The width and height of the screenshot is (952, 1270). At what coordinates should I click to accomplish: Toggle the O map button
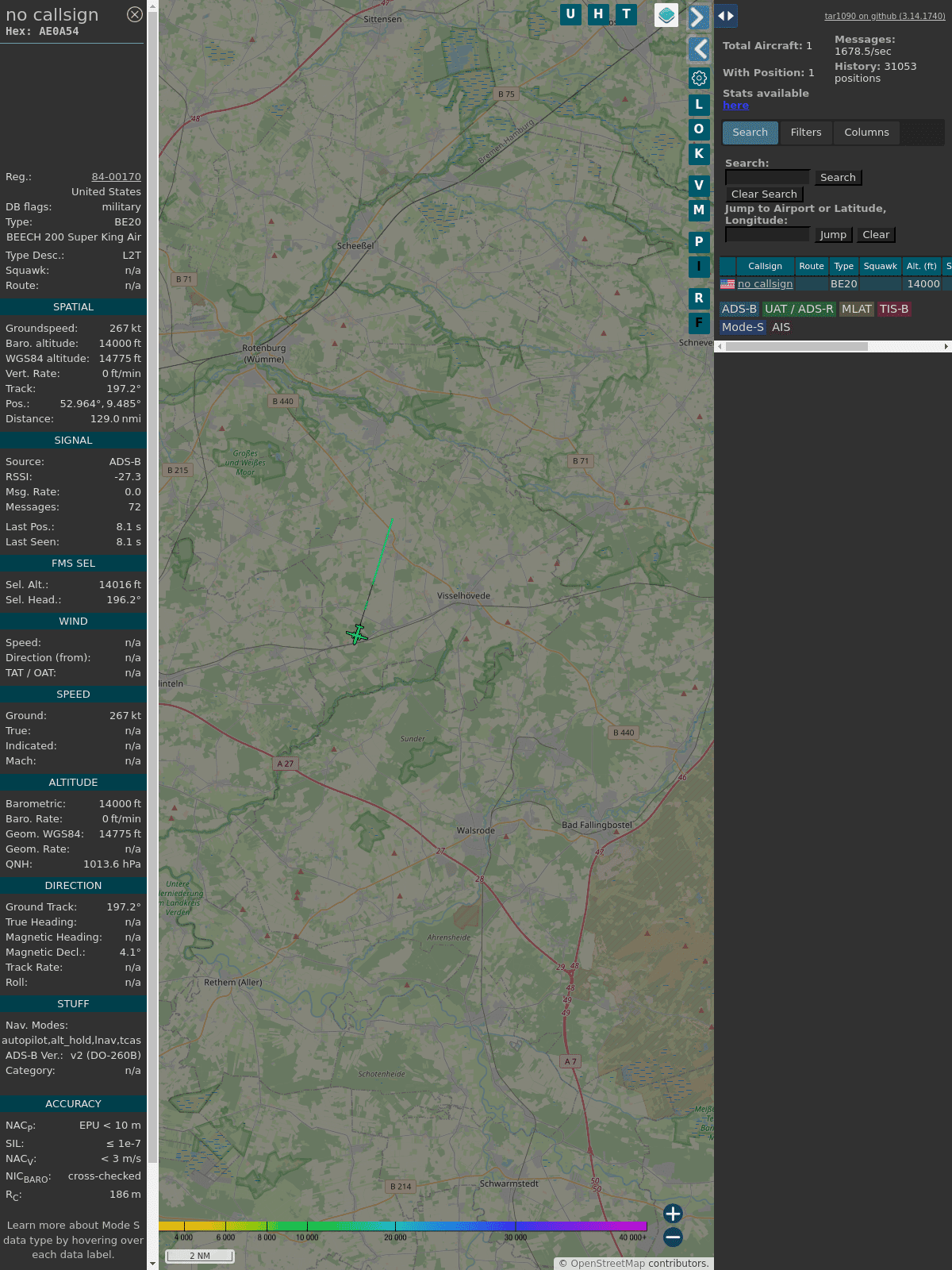pyautogui.click(x=699, y=129)
